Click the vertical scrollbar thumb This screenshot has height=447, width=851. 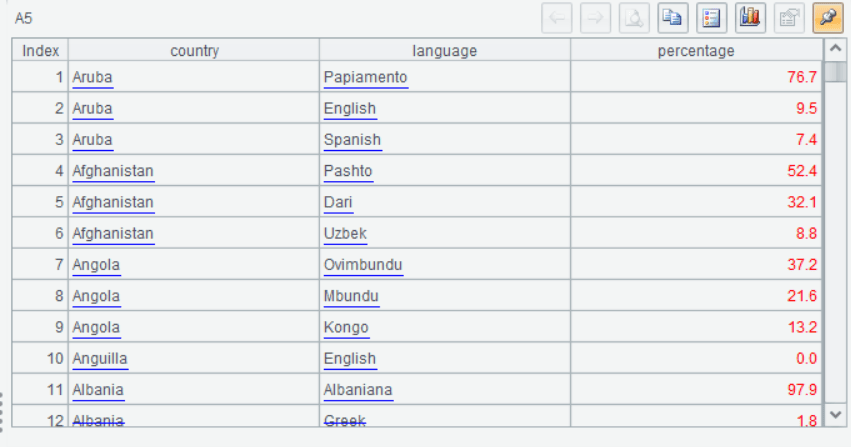(836, 72)
